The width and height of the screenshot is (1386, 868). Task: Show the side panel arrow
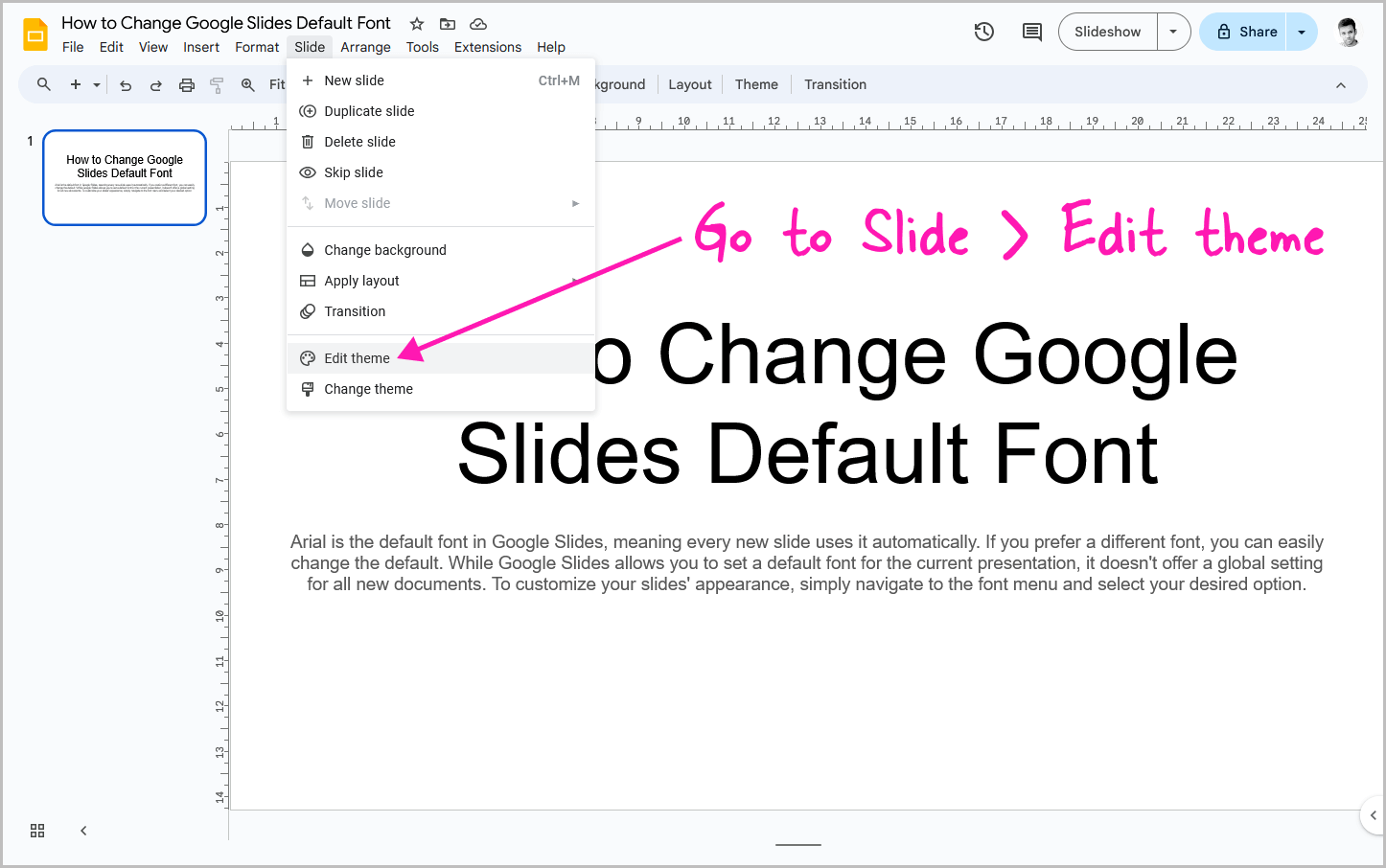(1373, 815)
